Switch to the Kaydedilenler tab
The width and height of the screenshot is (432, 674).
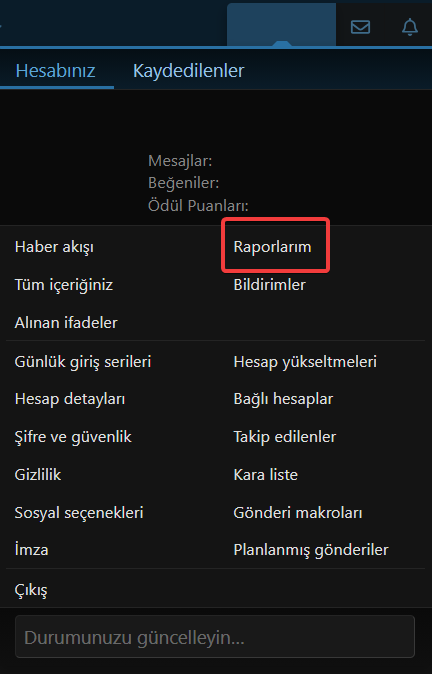click(189, 70)
